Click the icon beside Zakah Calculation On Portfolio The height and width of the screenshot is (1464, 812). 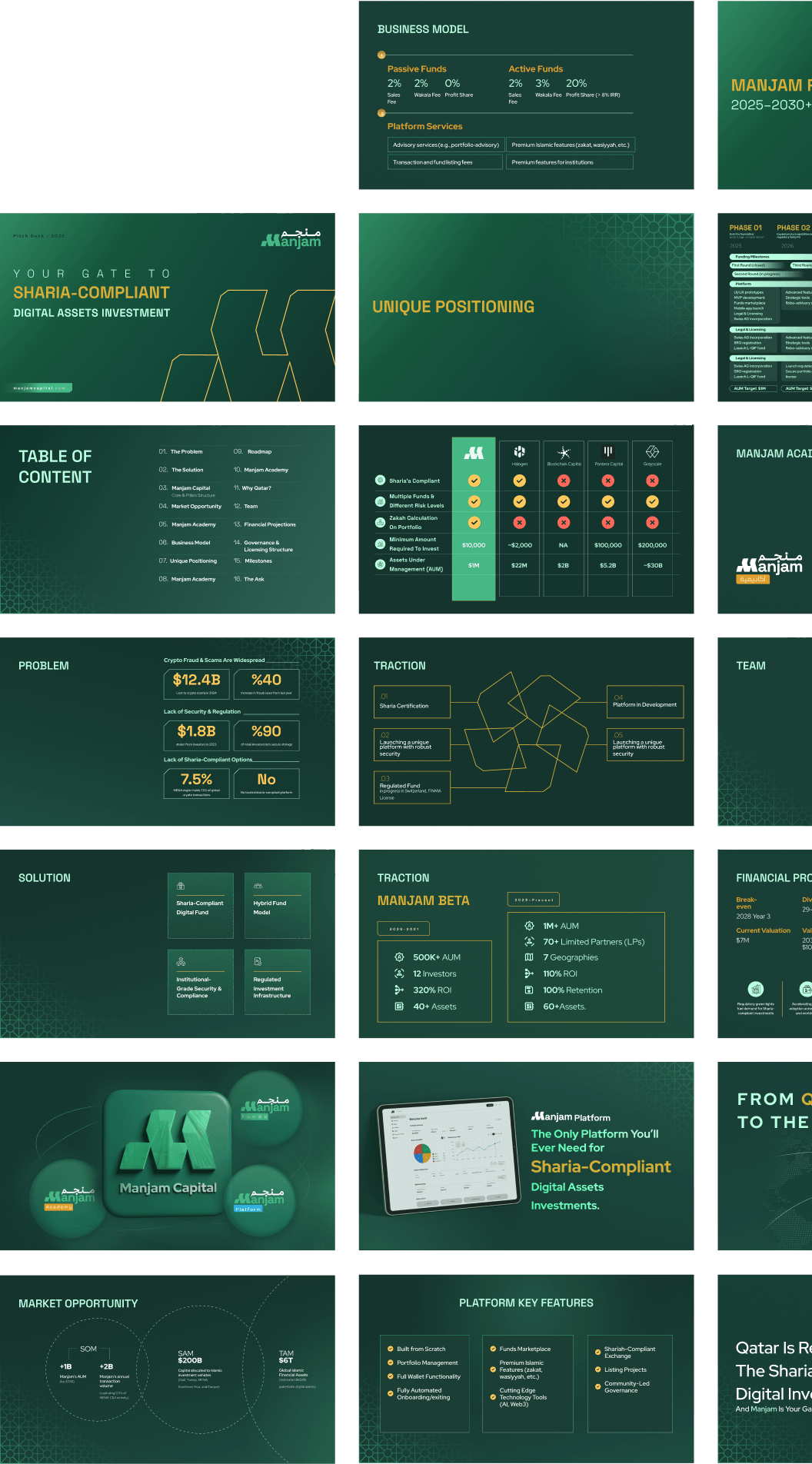[x=380, y=522]
